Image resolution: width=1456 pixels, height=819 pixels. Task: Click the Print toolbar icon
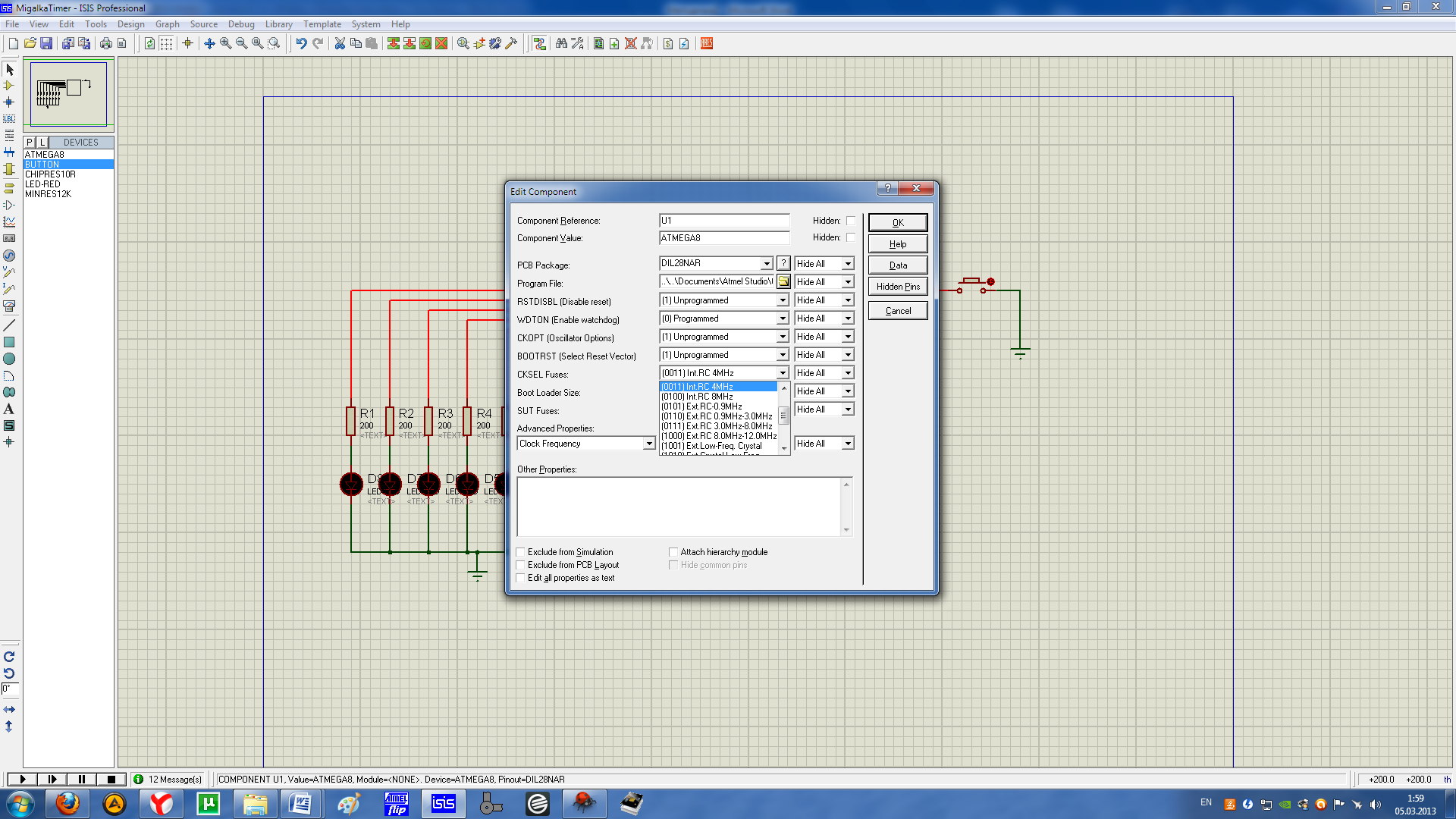105,43
